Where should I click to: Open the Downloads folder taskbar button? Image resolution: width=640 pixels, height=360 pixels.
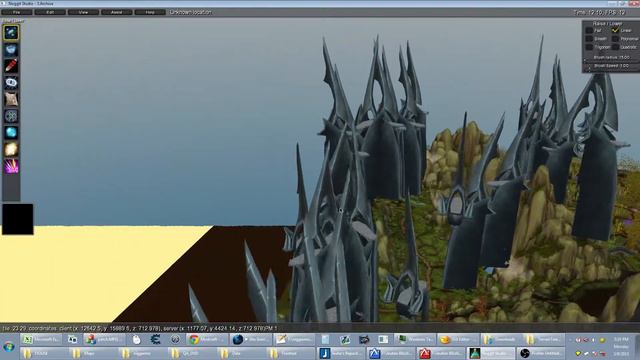pyautogui.click(x=502, y=339)
